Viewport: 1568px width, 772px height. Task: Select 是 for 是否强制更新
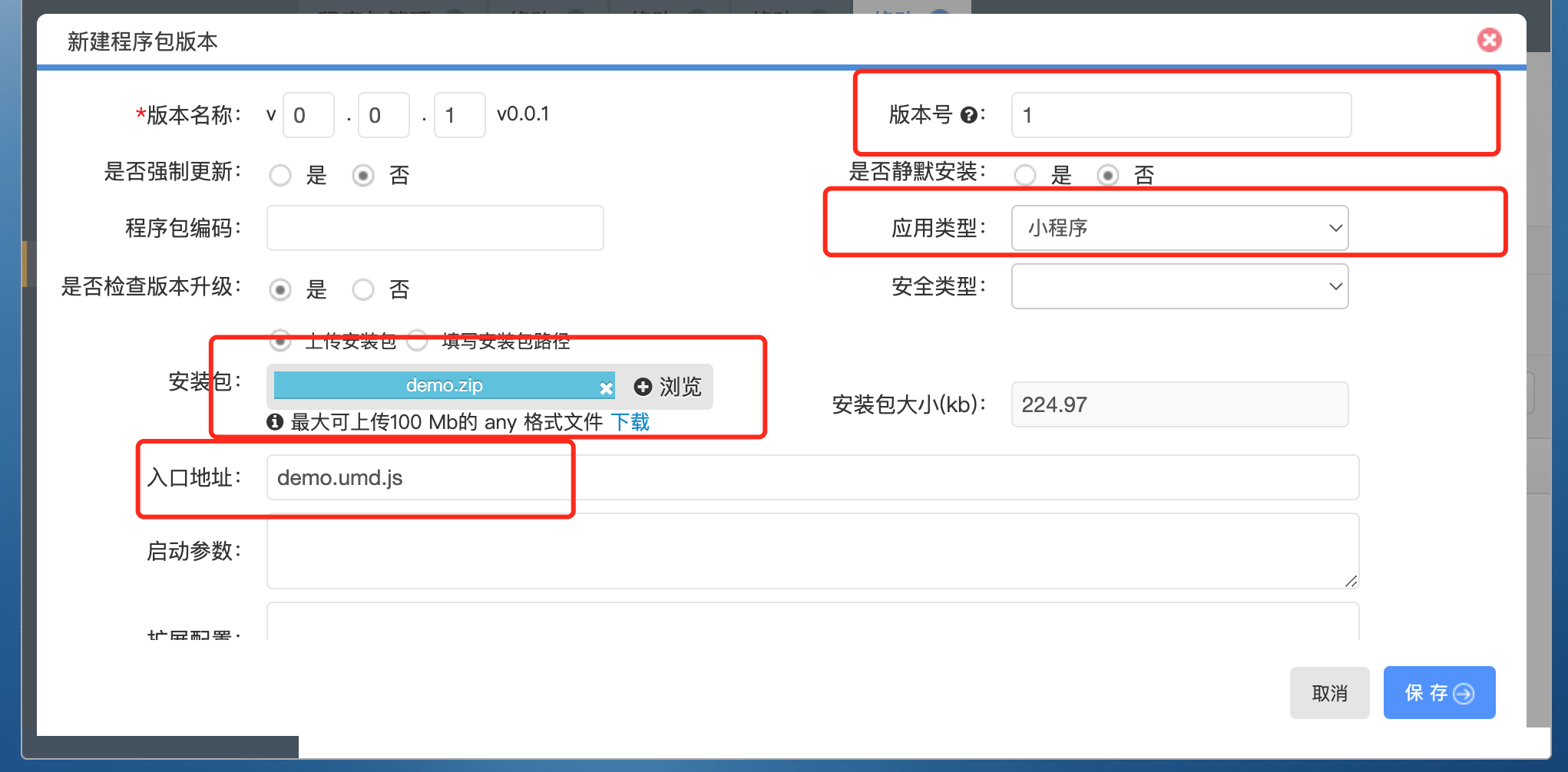click(x=280, y=176)
